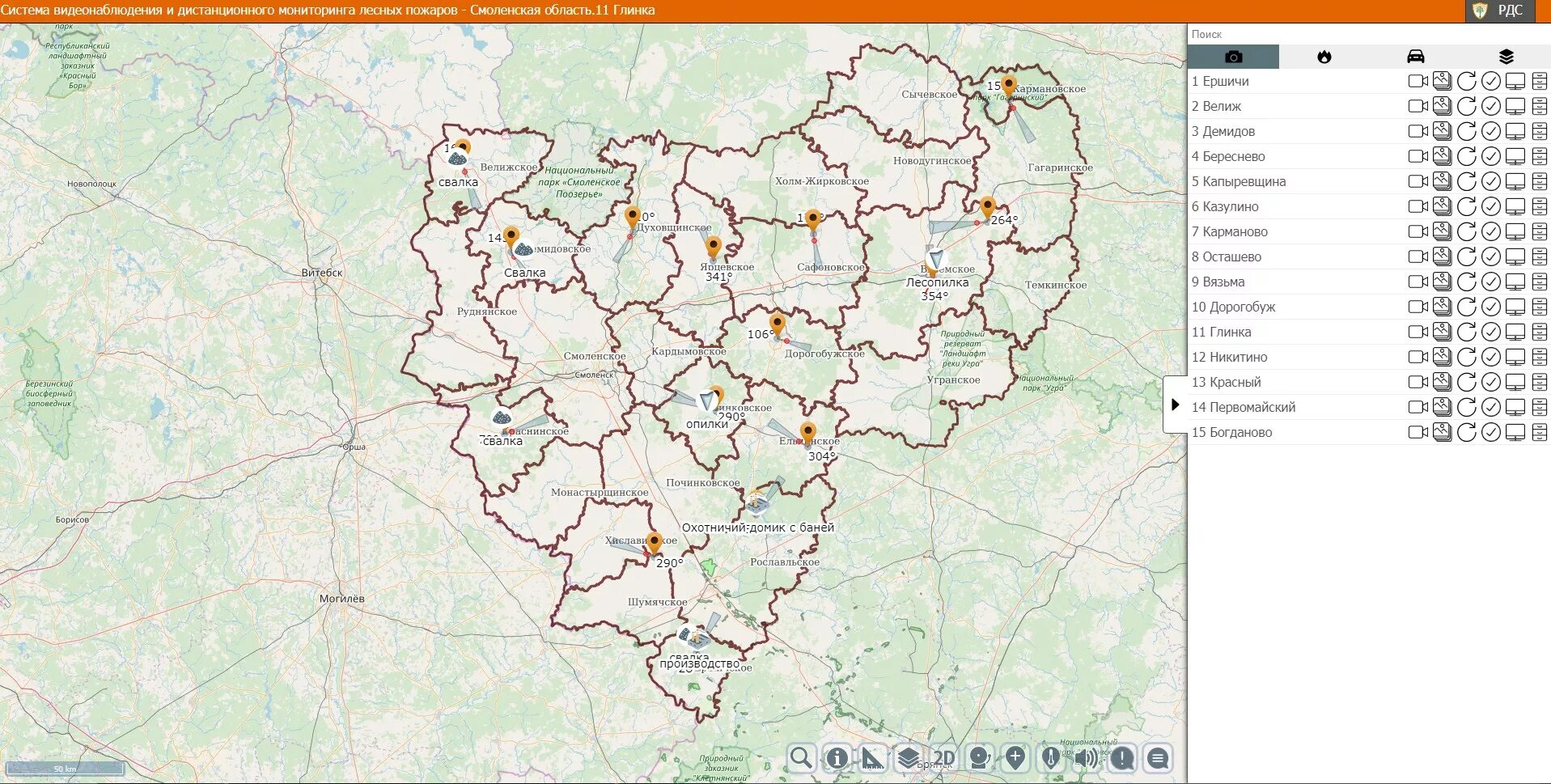Click refresh rotate icon for 9 Вязьма
The image size is (1551, 784).
coord(1466,282)
